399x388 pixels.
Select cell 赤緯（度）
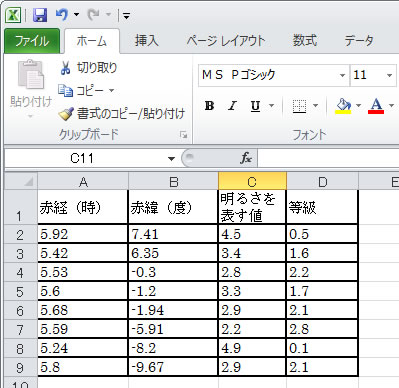coord(173,207)
